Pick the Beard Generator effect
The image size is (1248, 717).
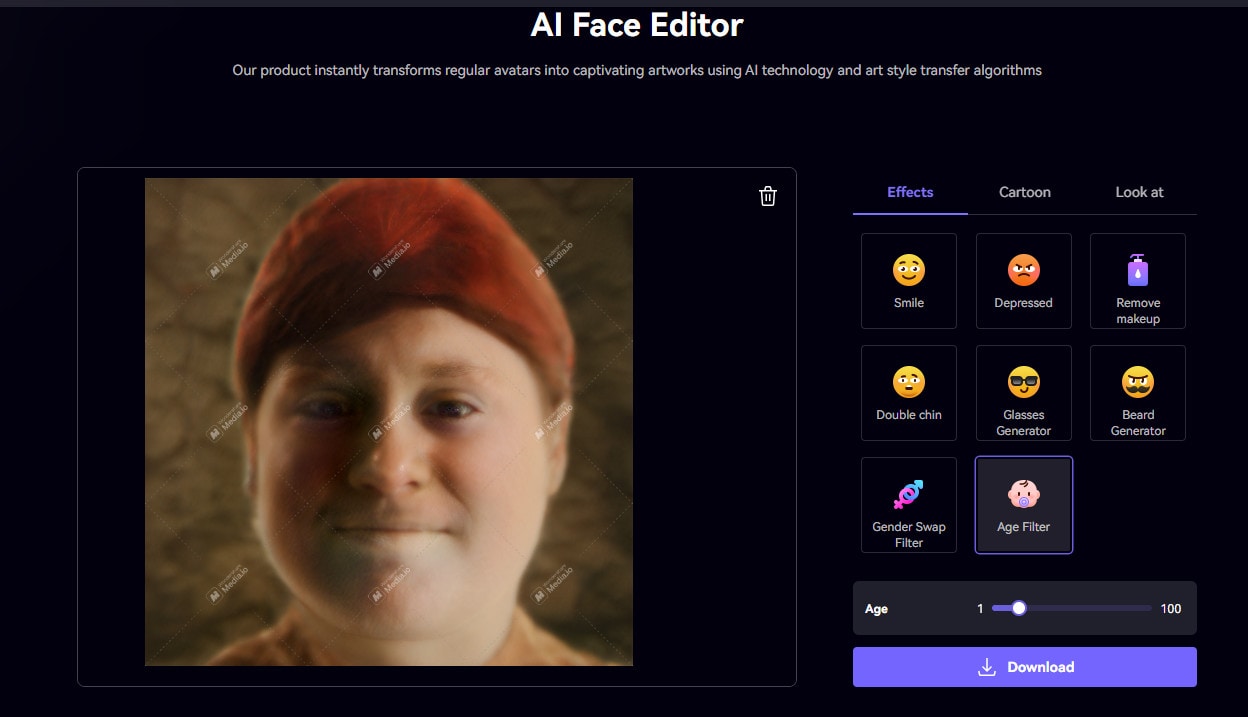pos(1138,393)
